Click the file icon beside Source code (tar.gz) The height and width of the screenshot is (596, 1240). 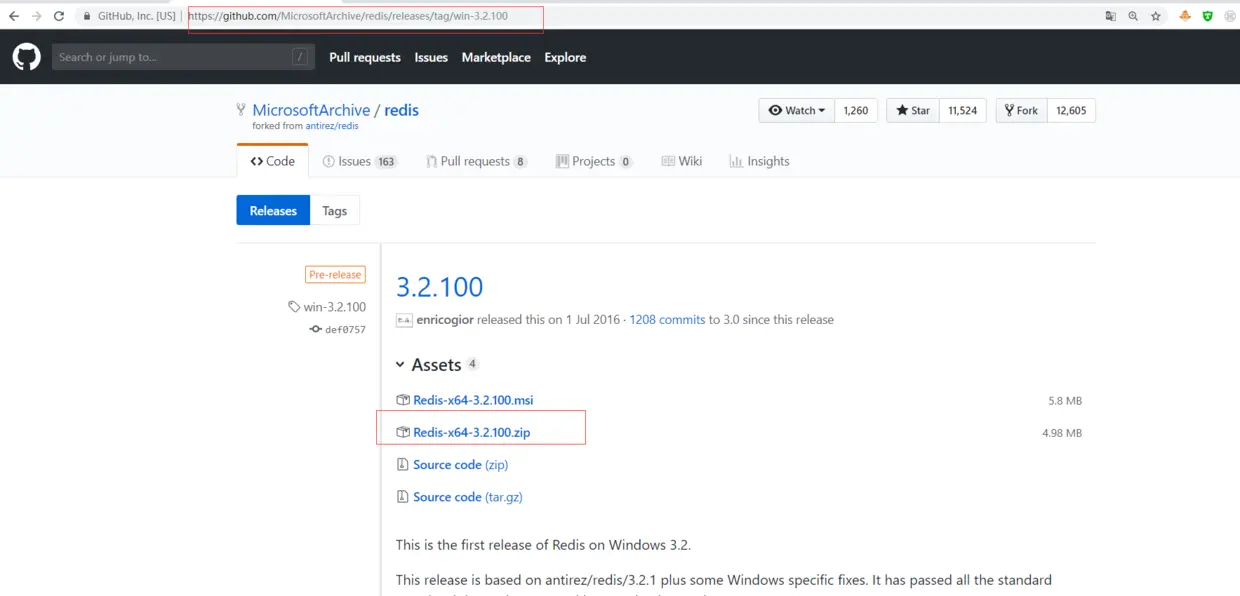pos(402,496)
